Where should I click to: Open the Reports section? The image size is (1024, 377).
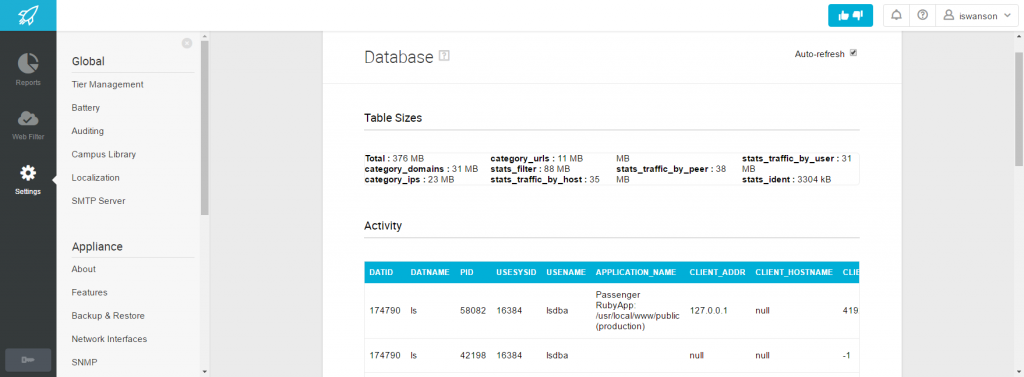click(28, 69)
